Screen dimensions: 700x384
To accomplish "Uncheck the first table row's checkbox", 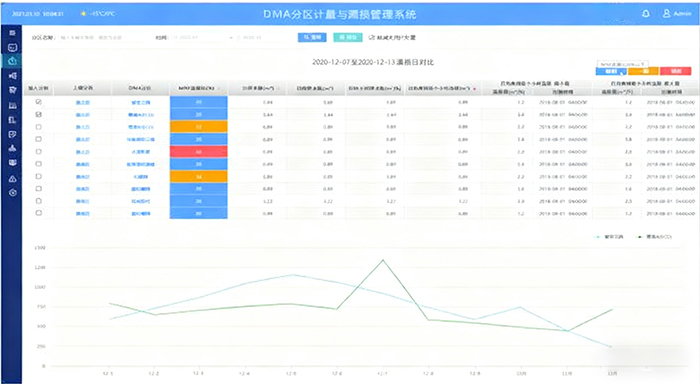I will pyautogui.click(x=39, y=102).
